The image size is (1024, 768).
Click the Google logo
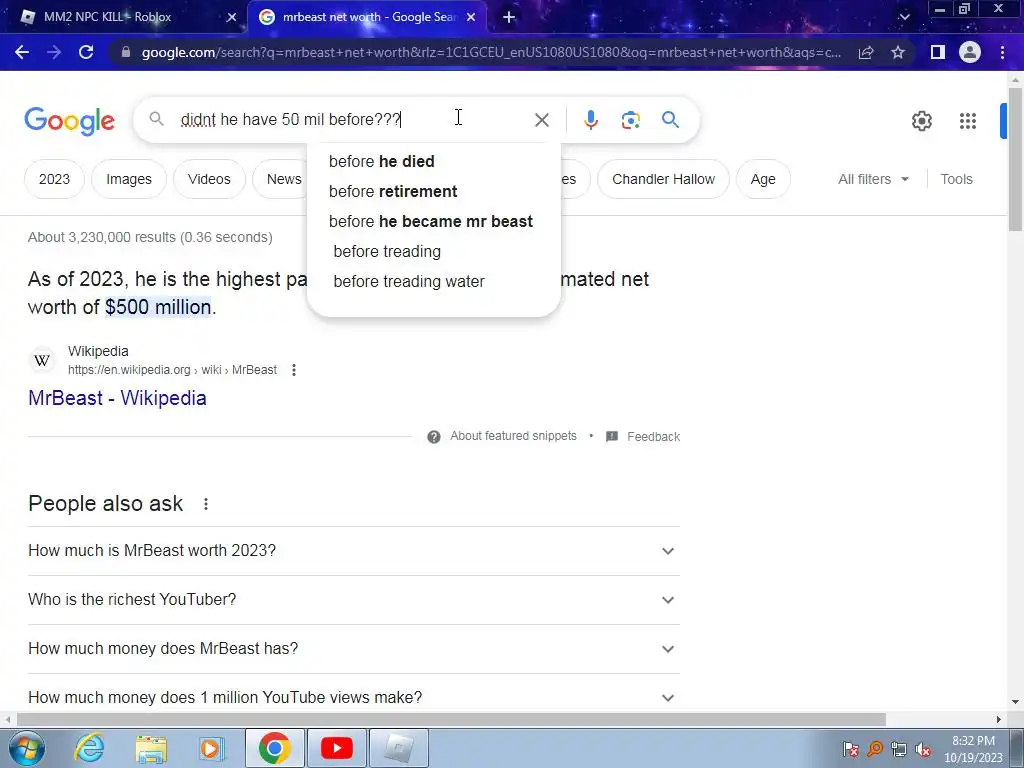[x=69, y=121]
